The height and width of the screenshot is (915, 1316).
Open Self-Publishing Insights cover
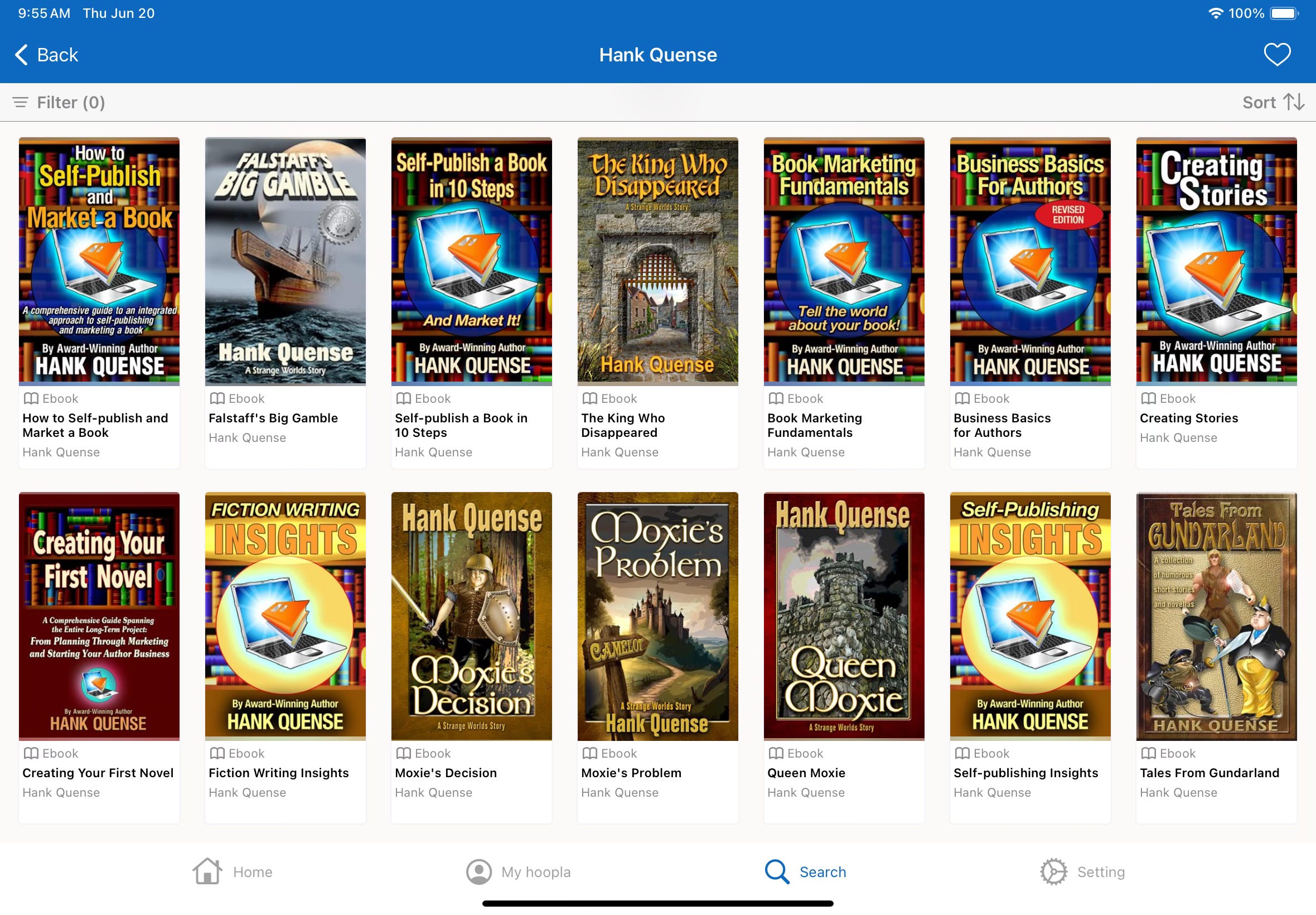point(1030,617)
